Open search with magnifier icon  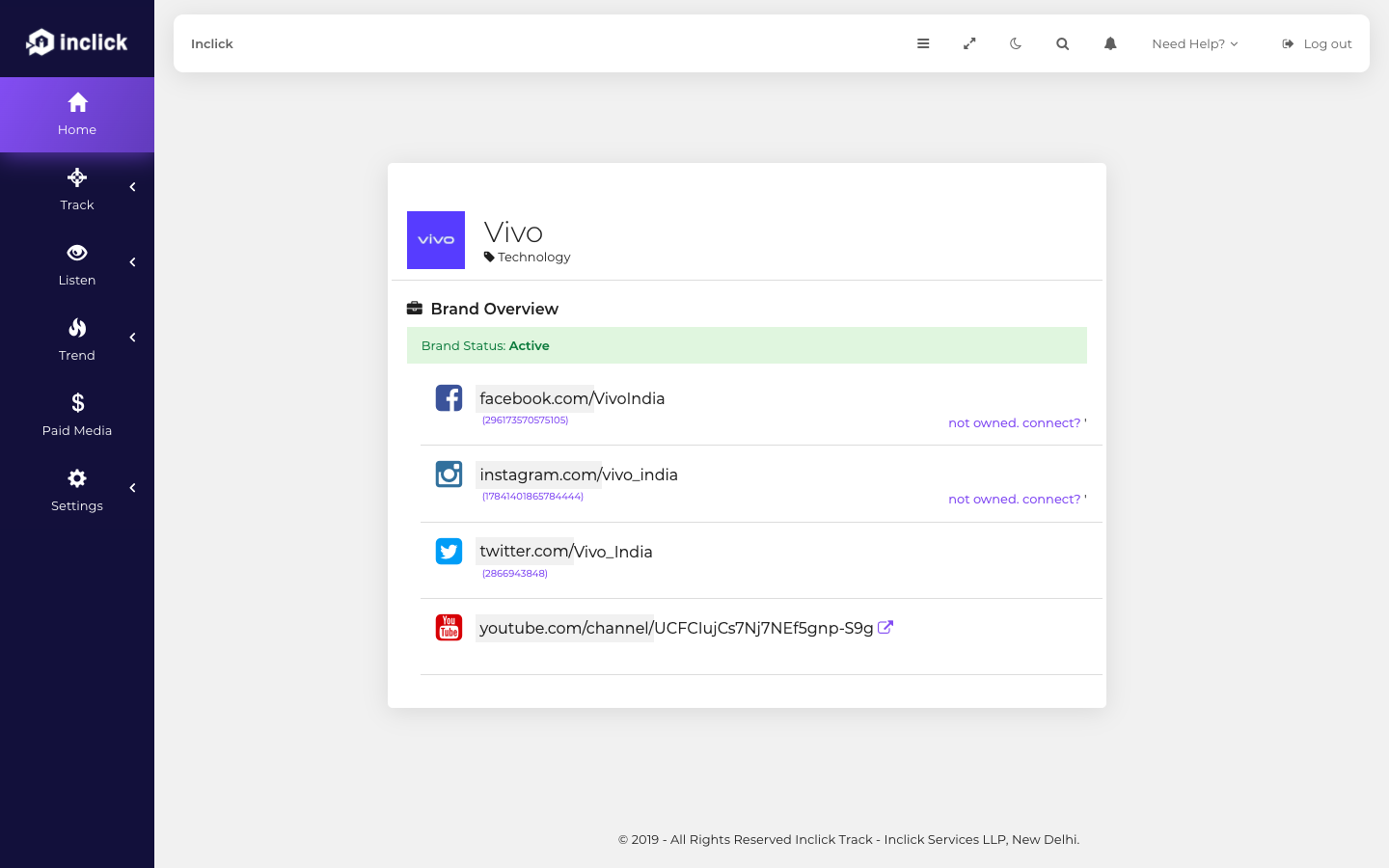click(x=1062, y=43)
